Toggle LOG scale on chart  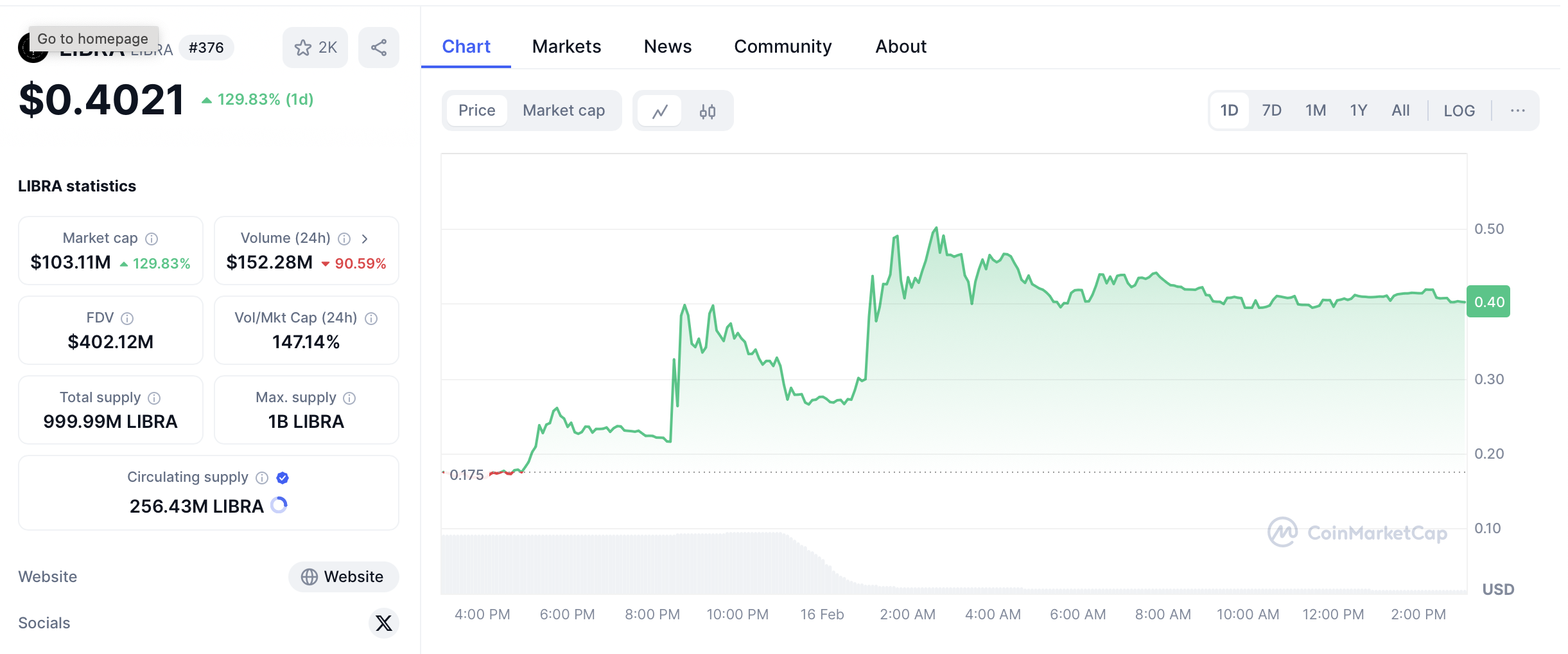(x=1459, y=111)
